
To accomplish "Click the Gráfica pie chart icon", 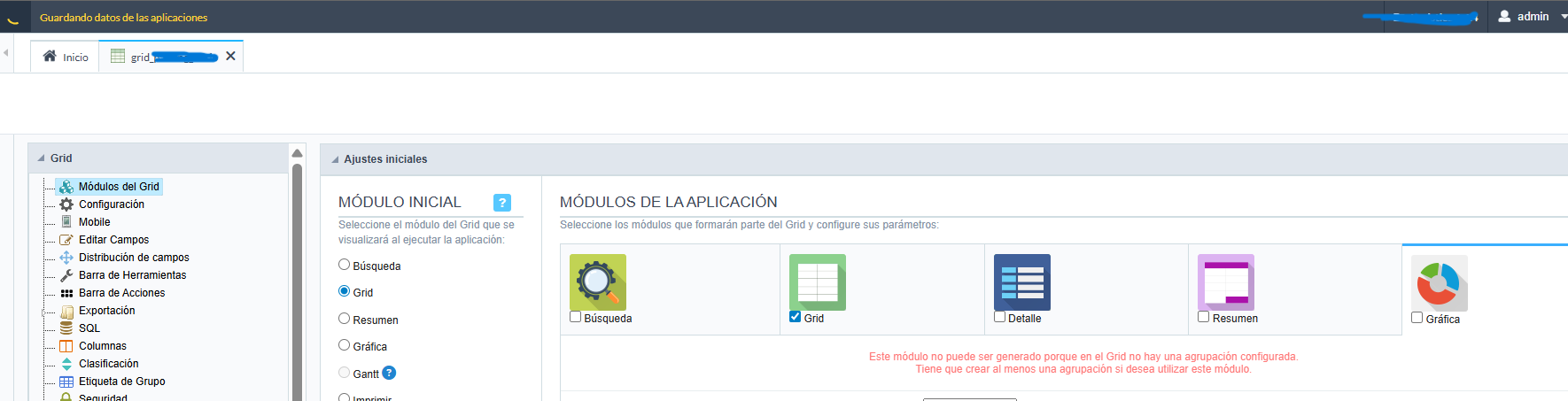I will [x=1439, y=282].
